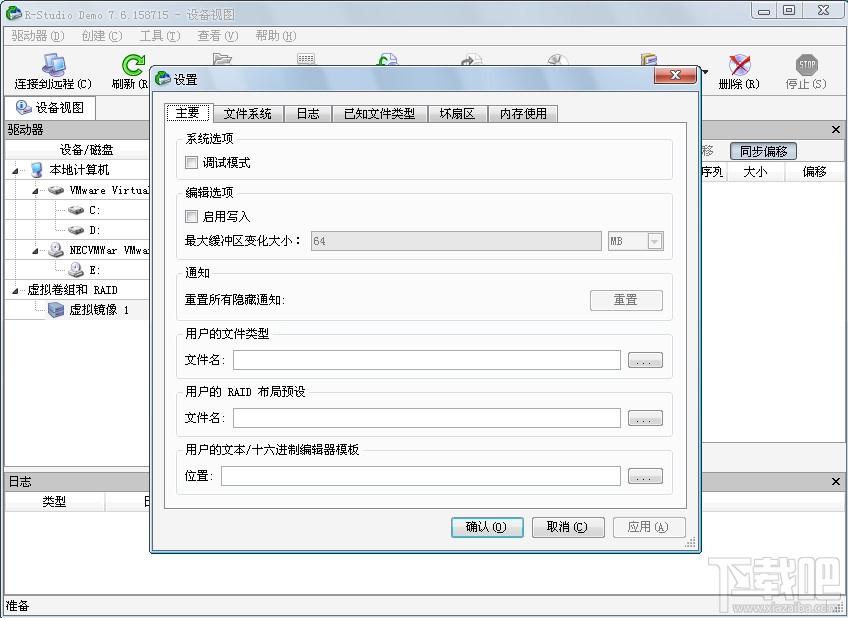Click the NECVMWar optical drive icon
This screenshot has width=848, height=618.
[56, 250]
